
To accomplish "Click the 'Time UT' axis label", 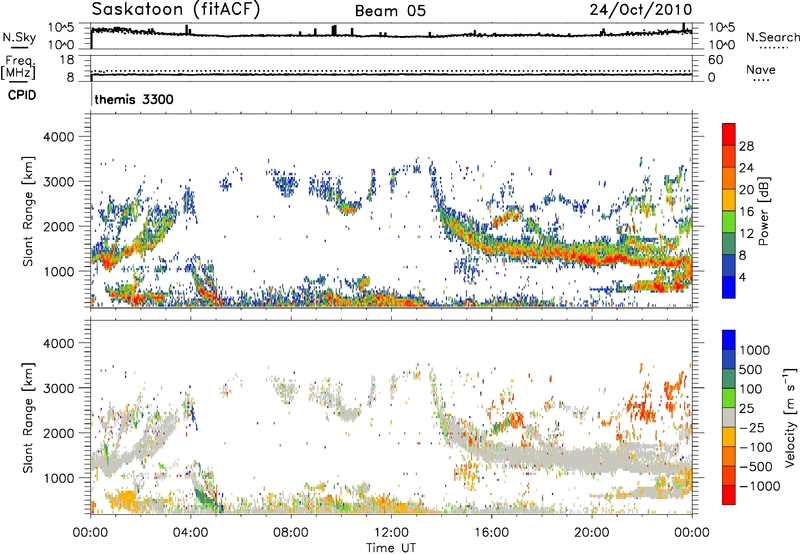I will click(x=391, y=548).
